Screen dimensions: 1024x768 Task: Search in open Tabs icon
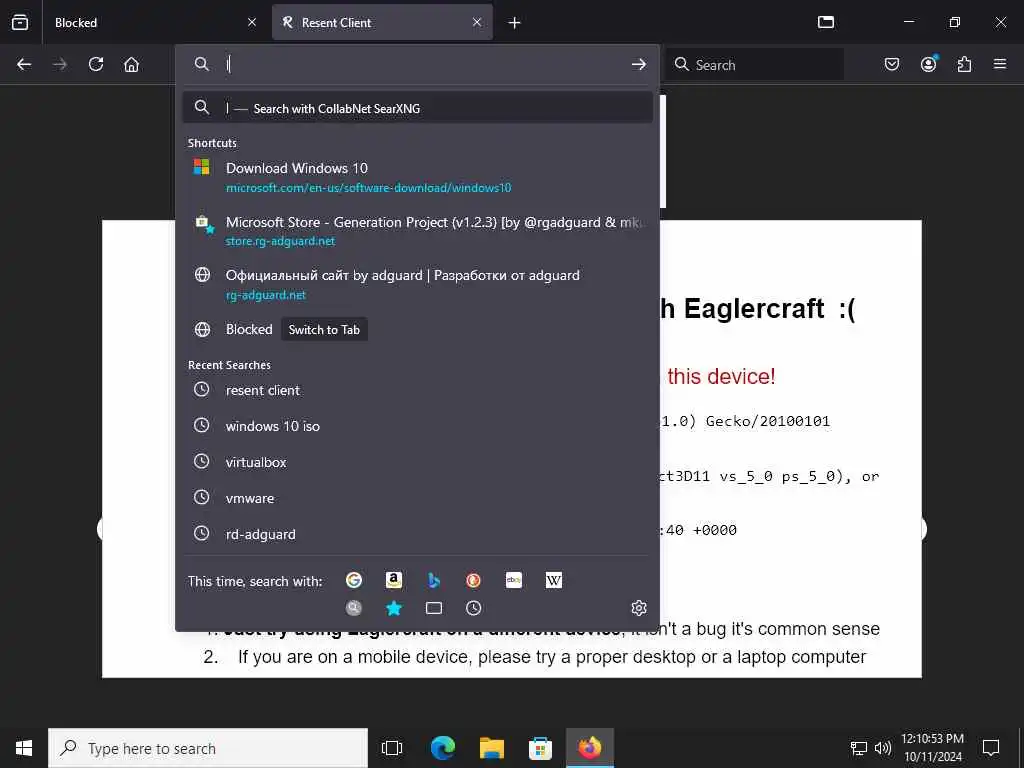(434, 608)
